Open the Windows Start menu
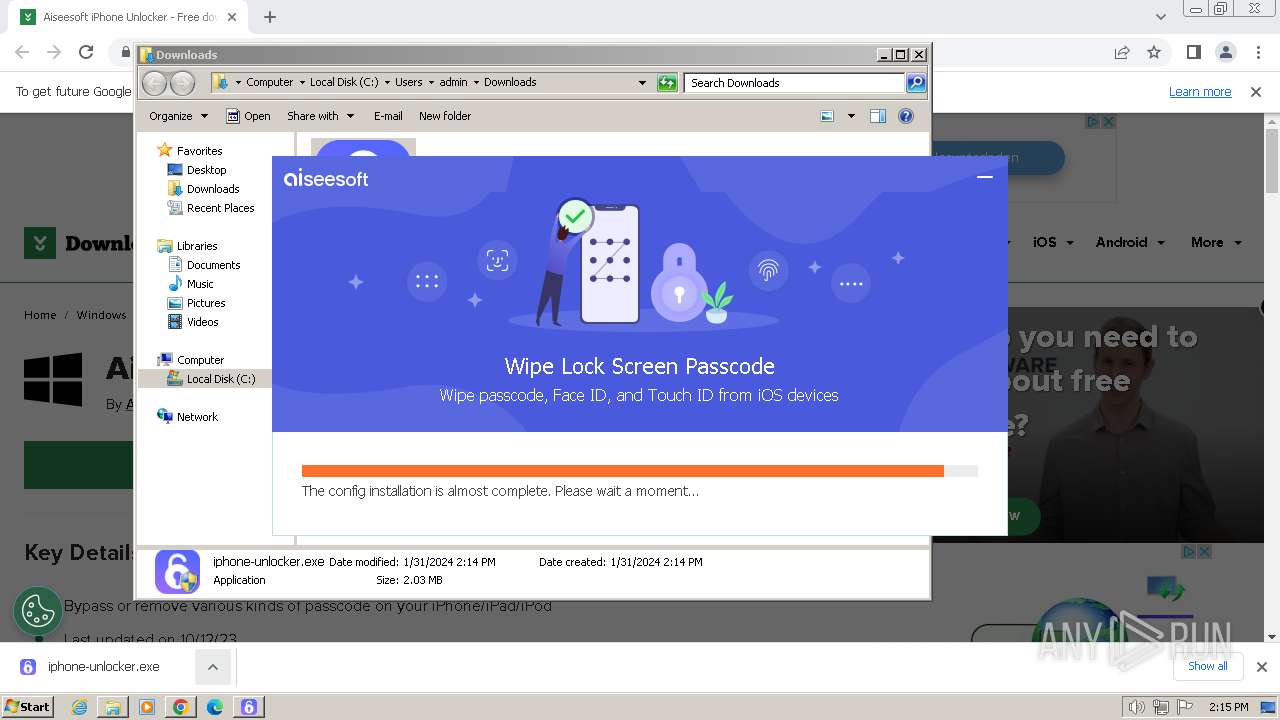 [27, 706]
